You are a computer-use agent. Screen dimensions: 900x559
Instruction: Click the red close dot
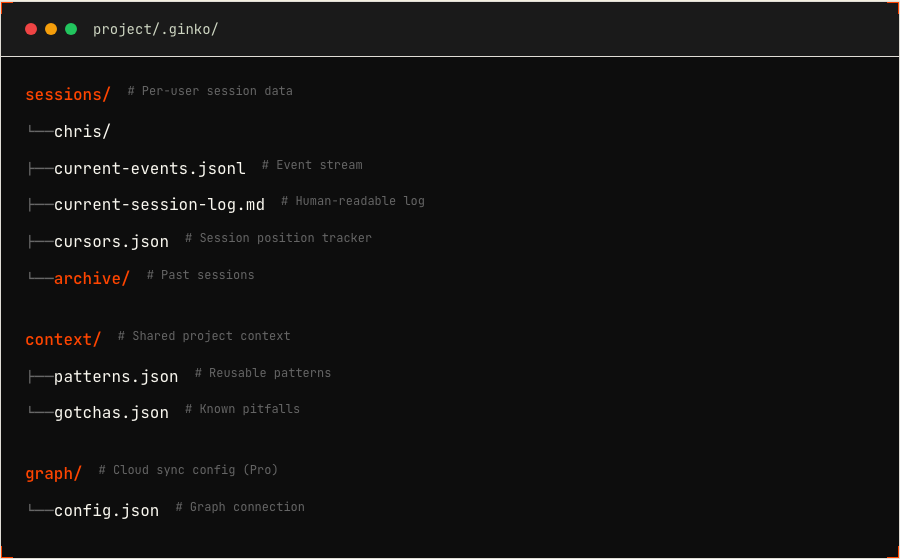point(31,29)
